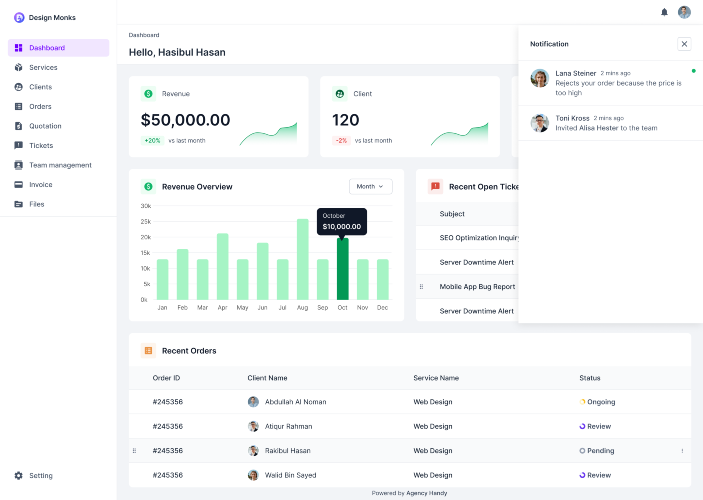Viewport: 703px width, 500px height.
Task: Close the Notification panel
Action: click(684, 44)
